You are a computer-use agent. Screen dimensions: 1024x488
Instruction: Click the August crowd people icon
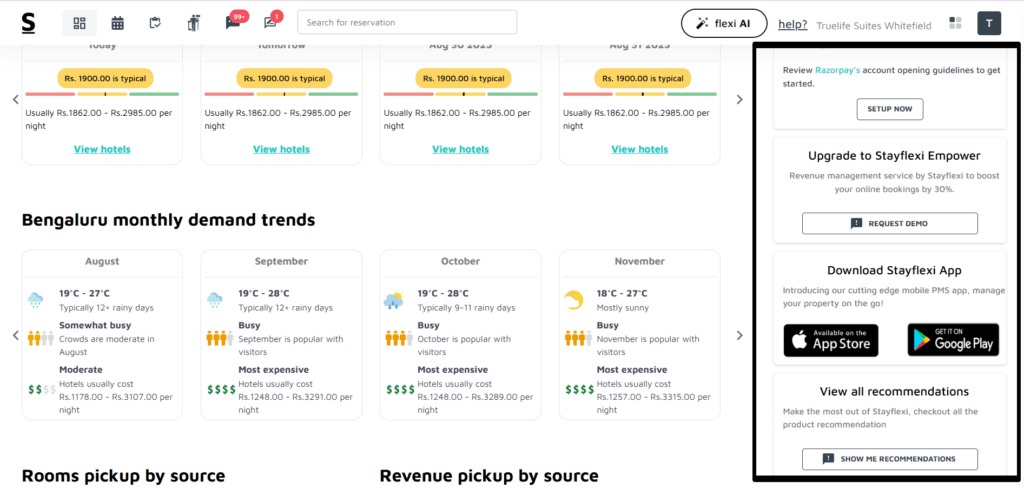40,338
